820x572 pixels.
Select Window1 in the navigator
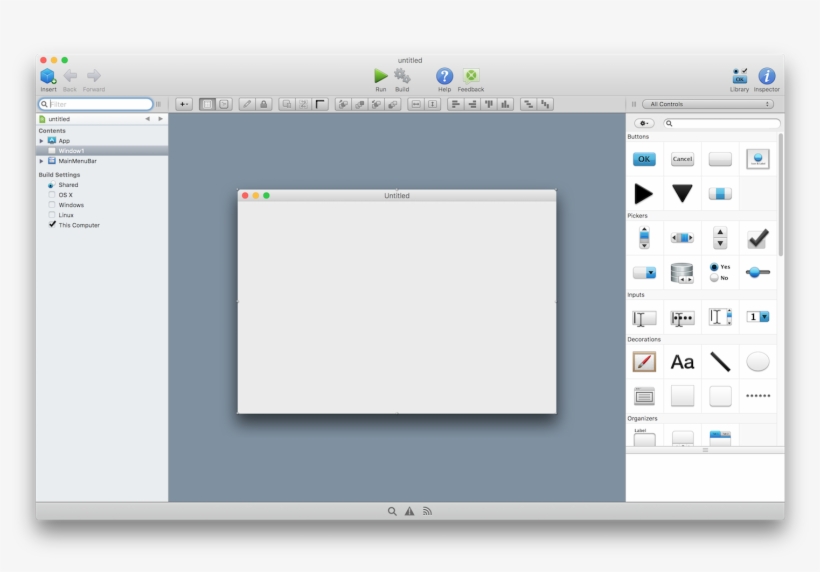click(71, 151)
